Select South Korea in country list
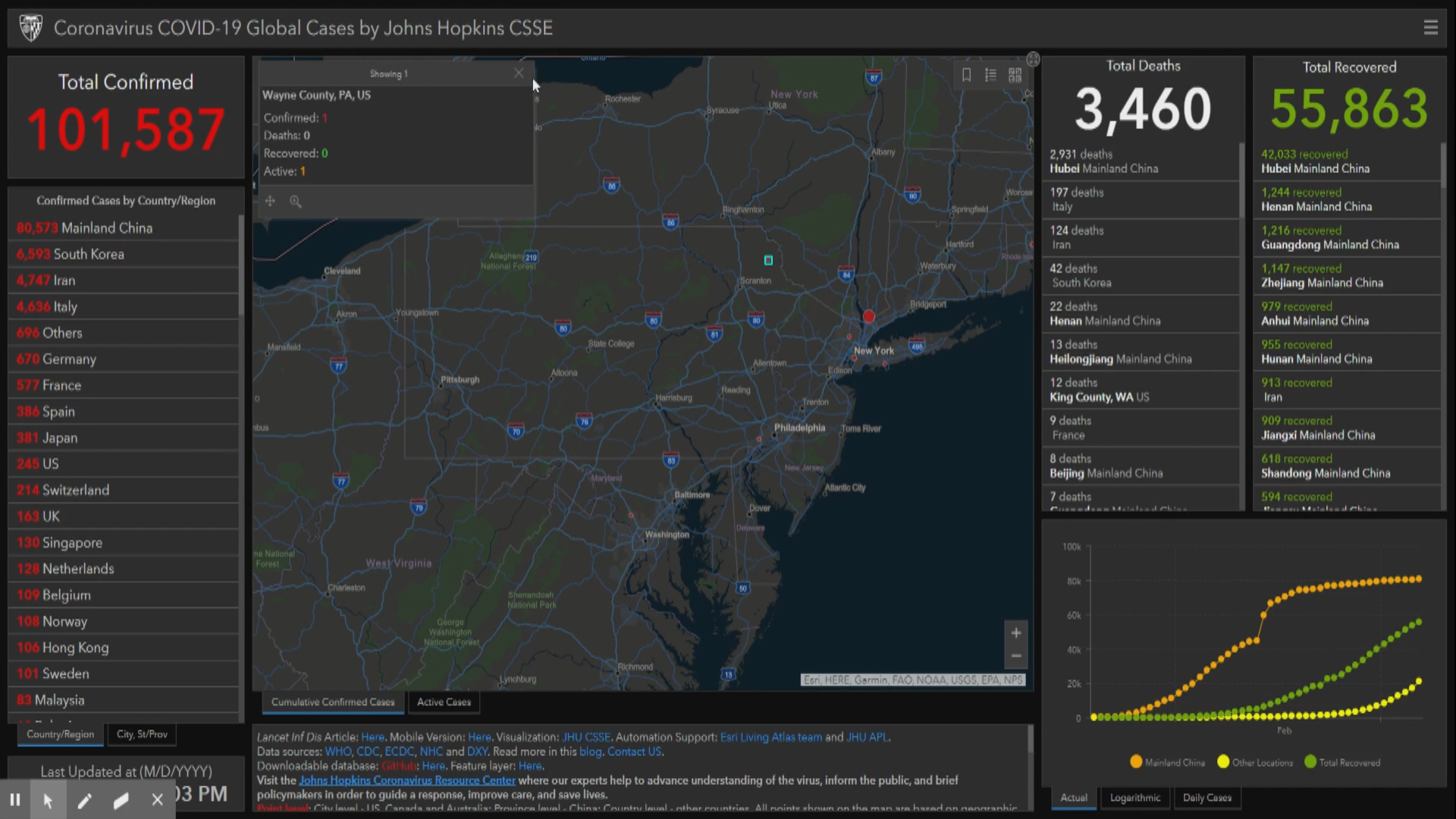 124,254
